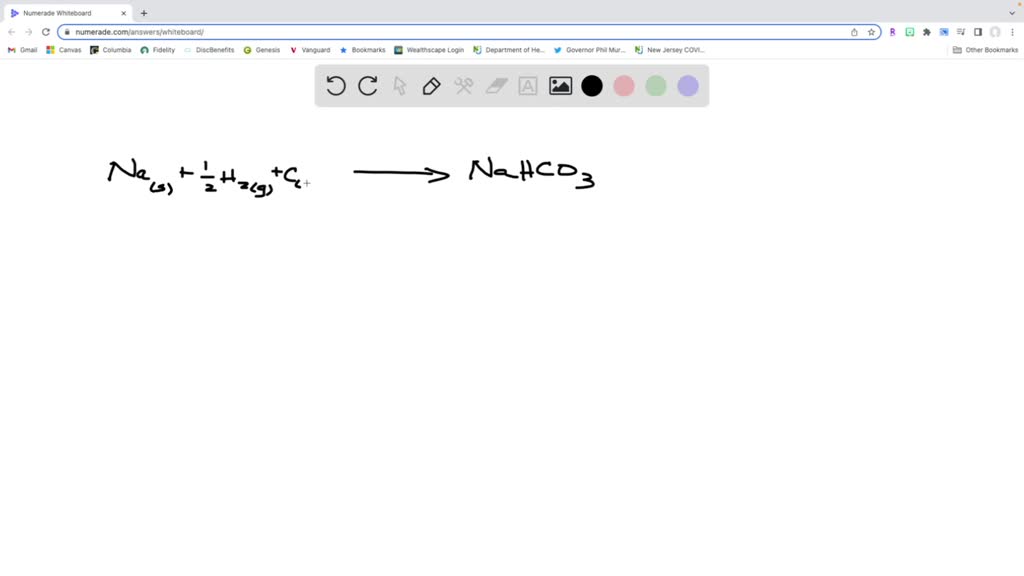Viewport: 1024px width, 576px height.
Task: Click inside the address bar
Action: (x=300, y=31)
